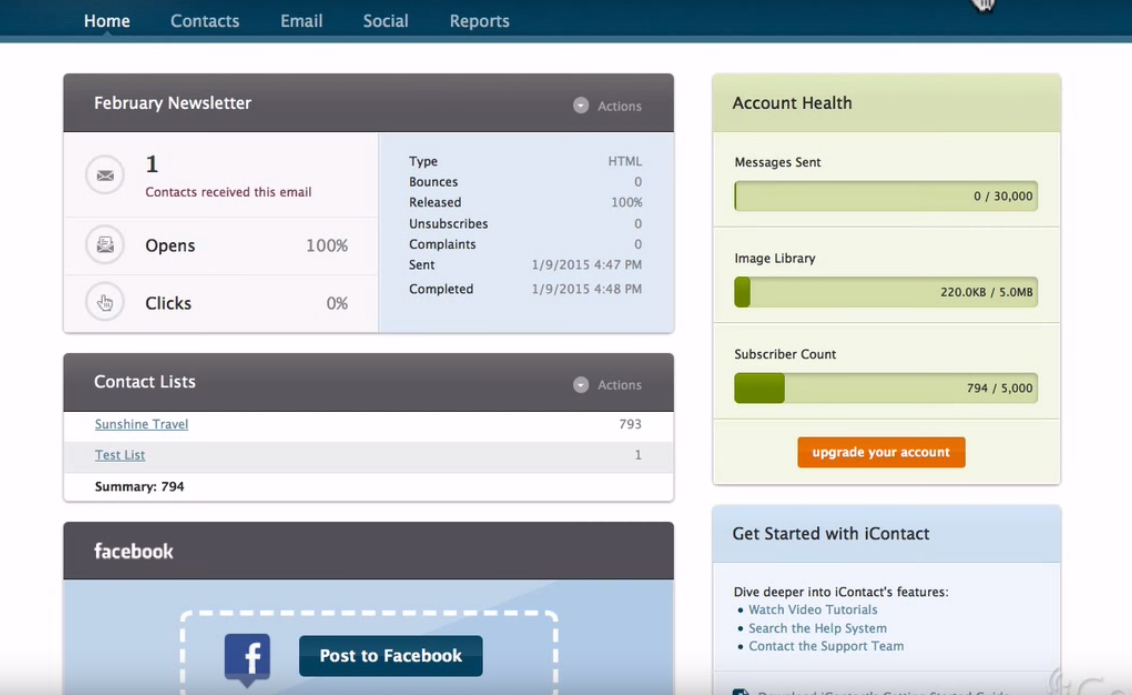Click the Completed date 1/9/2015 4:48 PM
This screenshot has height=695, width=1132.
coord(586,289)
